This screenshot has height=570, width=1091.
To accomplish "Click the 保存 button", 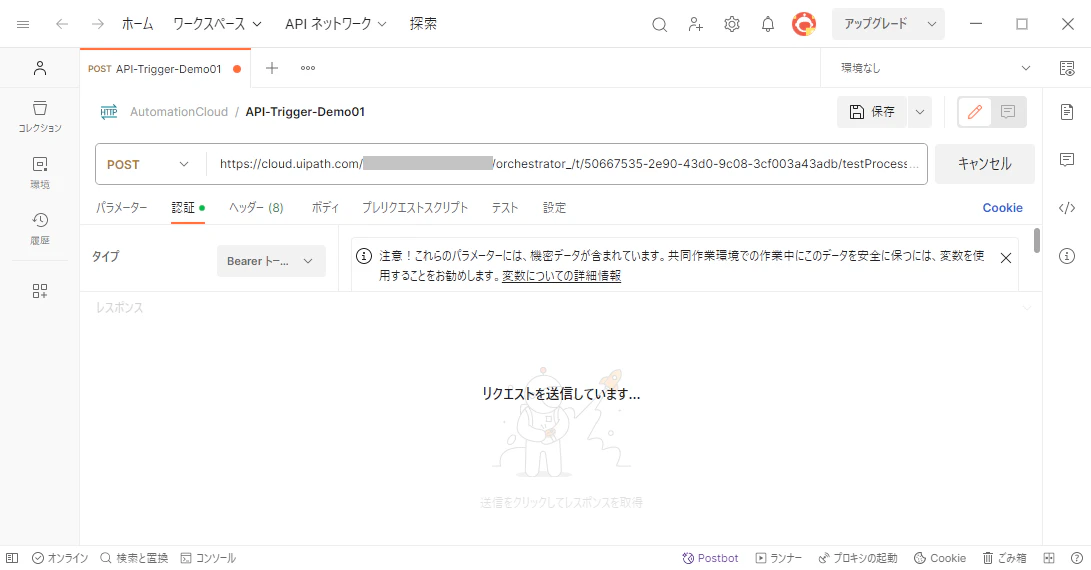I will 872,112.
